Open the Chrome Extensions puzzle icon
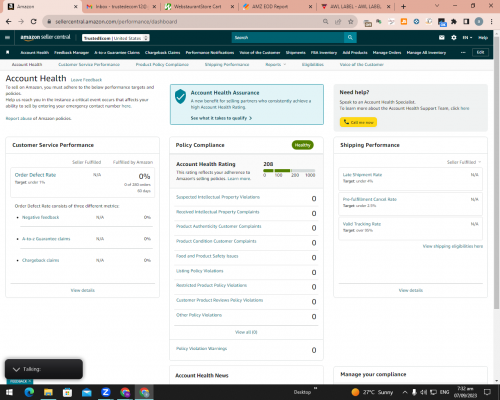500x400 pixels. 454,22
